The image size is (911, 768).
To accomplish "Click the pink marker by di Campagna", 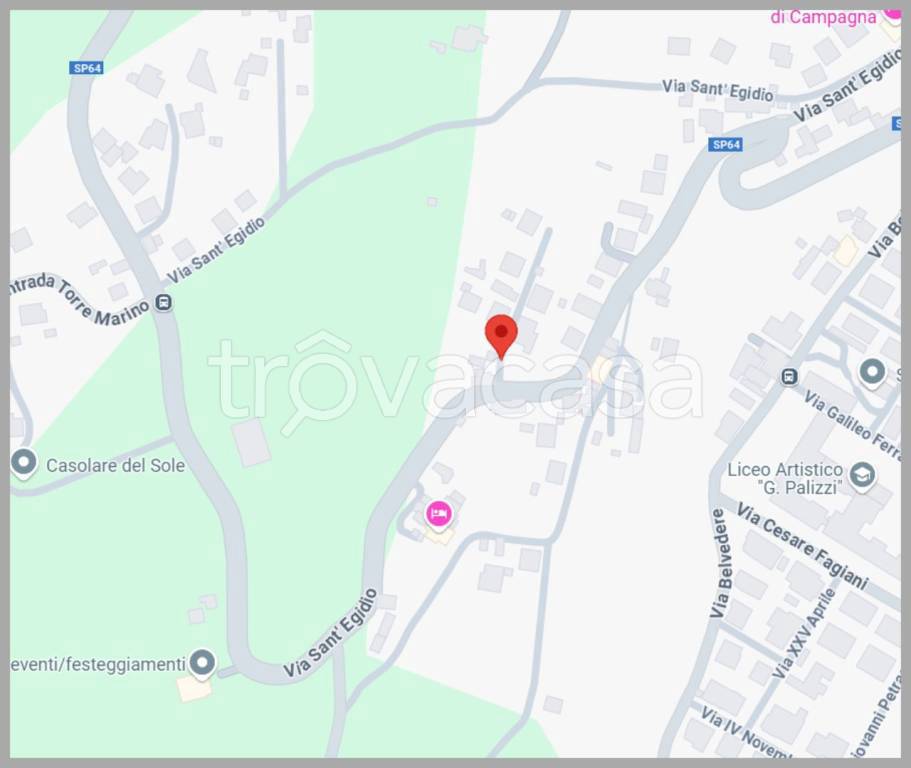I will (x=892, y=14).
